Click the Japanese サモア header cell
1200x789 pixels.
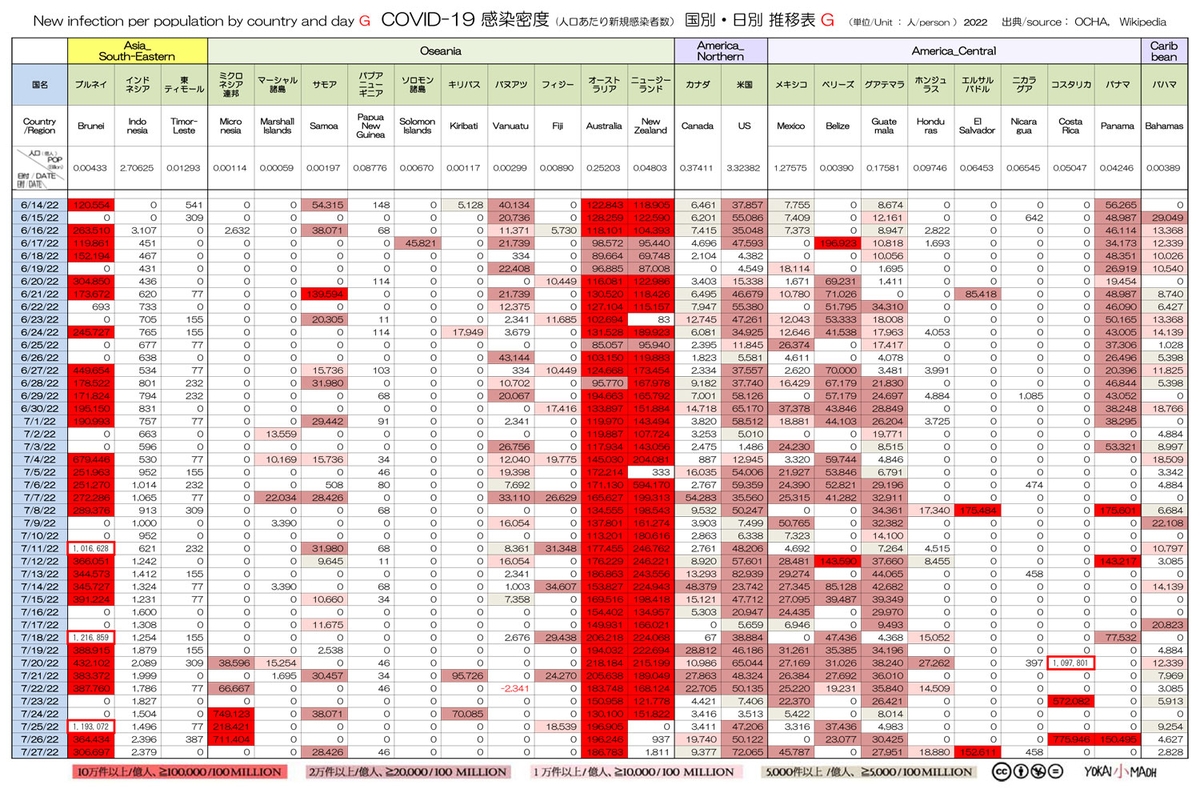point(324,85)
